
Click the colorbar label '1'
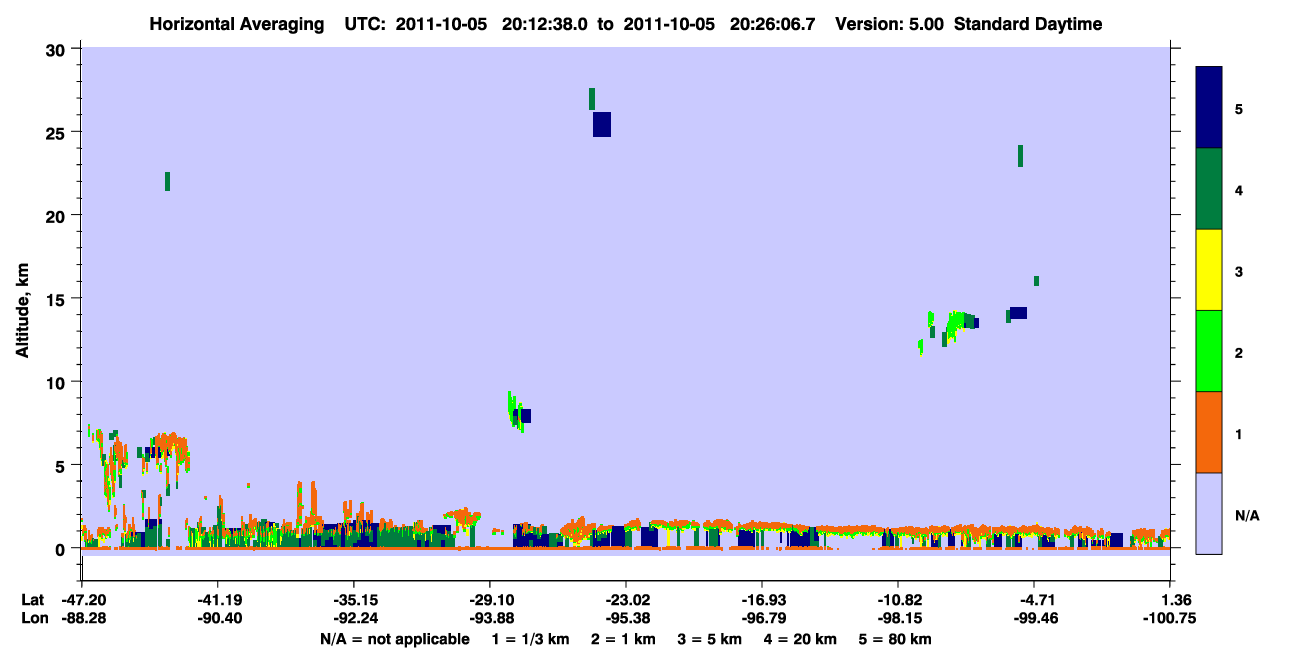[x=1239, y=433]
